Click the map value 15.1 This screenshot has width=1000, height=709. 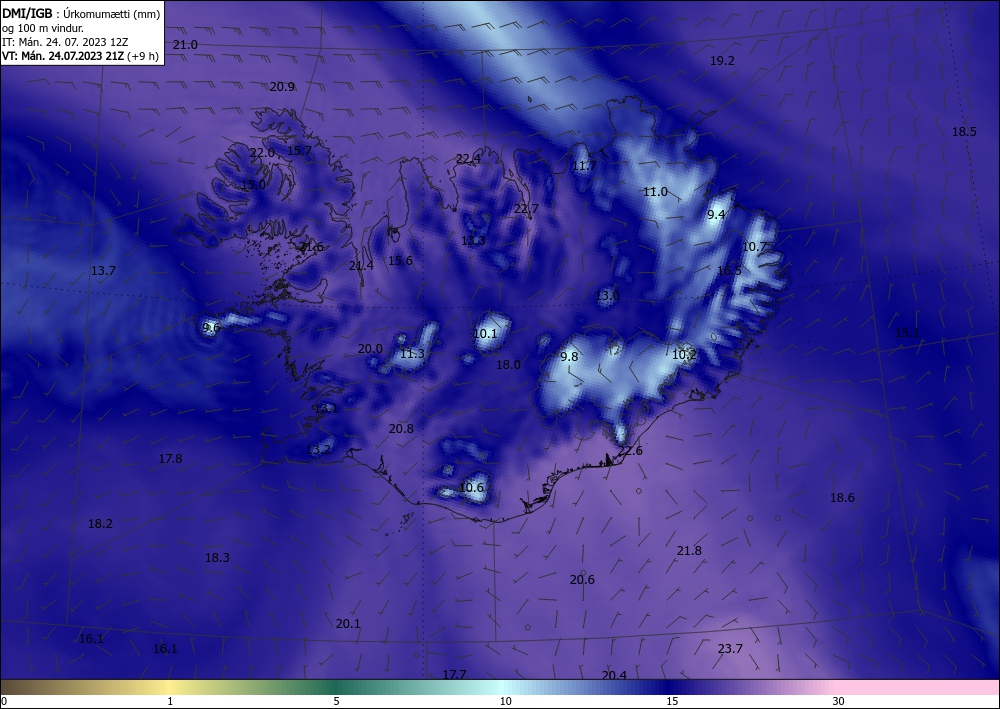coord(907,333)
